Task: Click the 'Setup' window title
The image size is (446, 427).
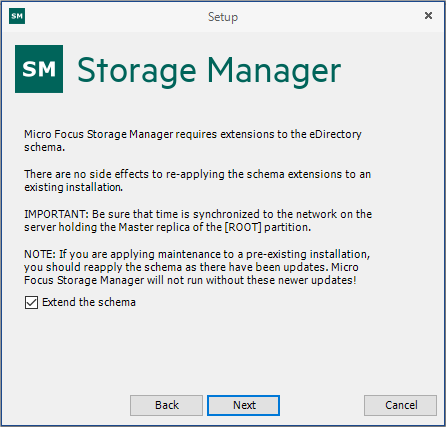Action: pos(223,17)
